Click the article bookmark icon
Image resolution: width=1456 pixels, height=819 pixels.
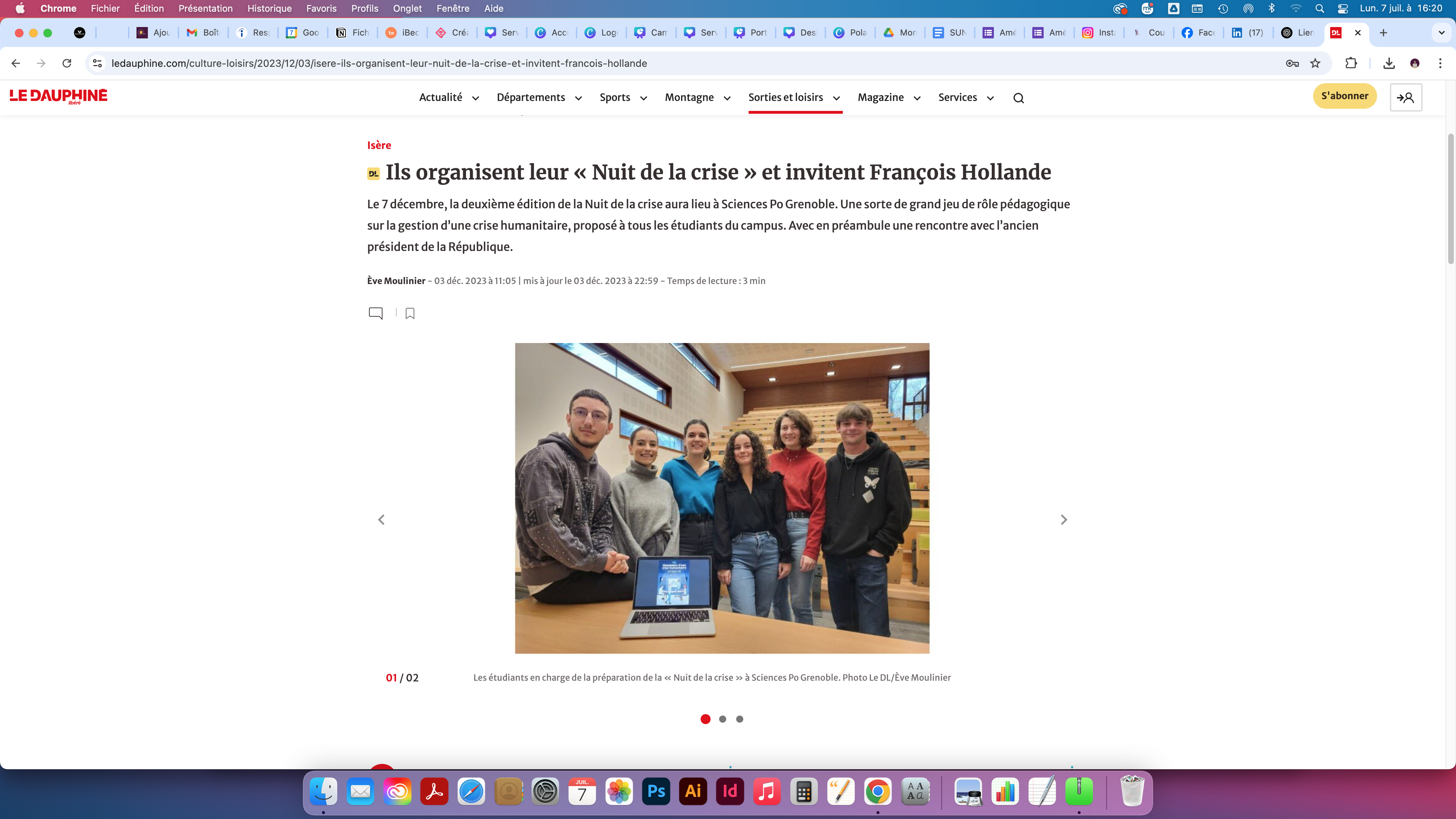pyautogui.click(x=410, y=313)
